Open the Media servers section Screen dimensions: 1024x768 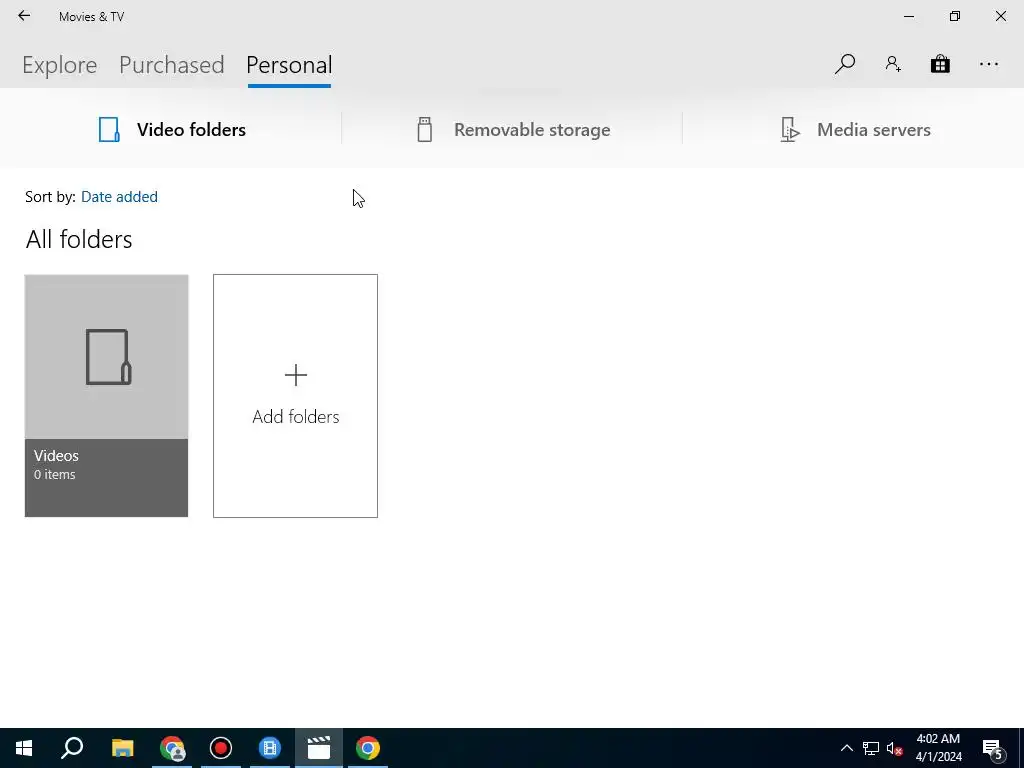click(x=856, y=129)
